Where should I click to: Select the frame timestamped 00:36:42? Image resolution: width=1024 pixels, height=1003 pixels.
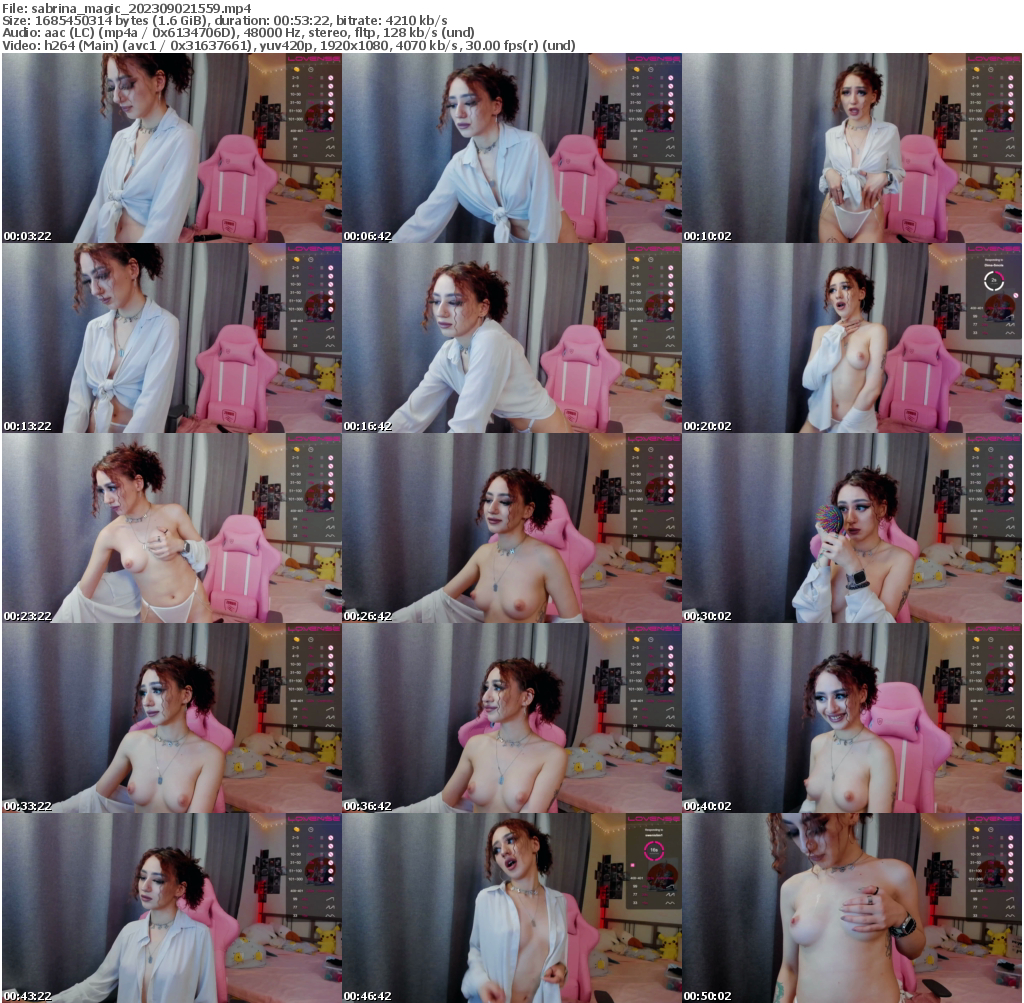coord(511,718)
